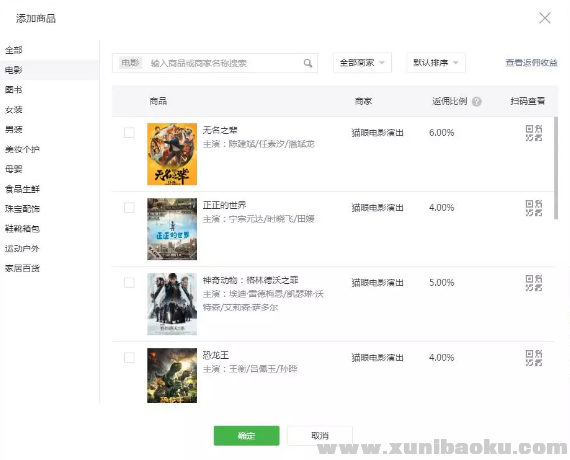Click the 神奇动物：格林德沃之罪 title text
This screenshot has height=460, width=570.
250,280
